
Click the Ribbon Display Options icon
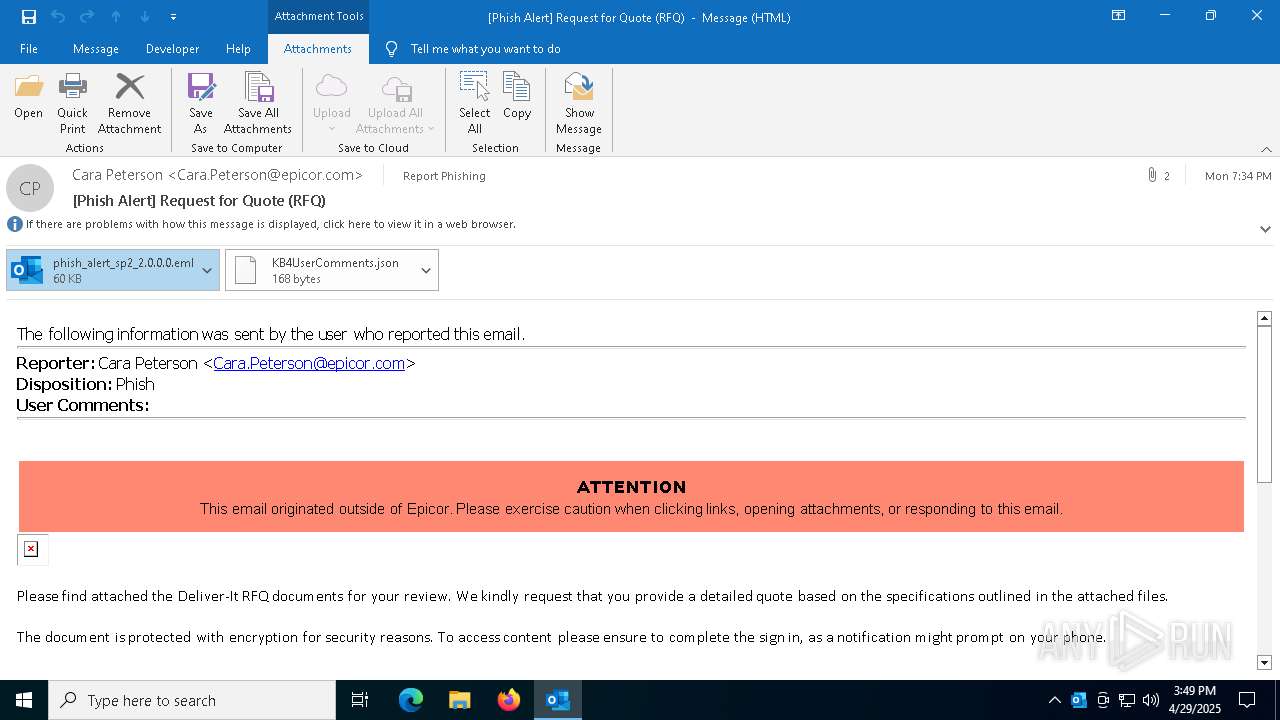click(x=1118, y=16)
